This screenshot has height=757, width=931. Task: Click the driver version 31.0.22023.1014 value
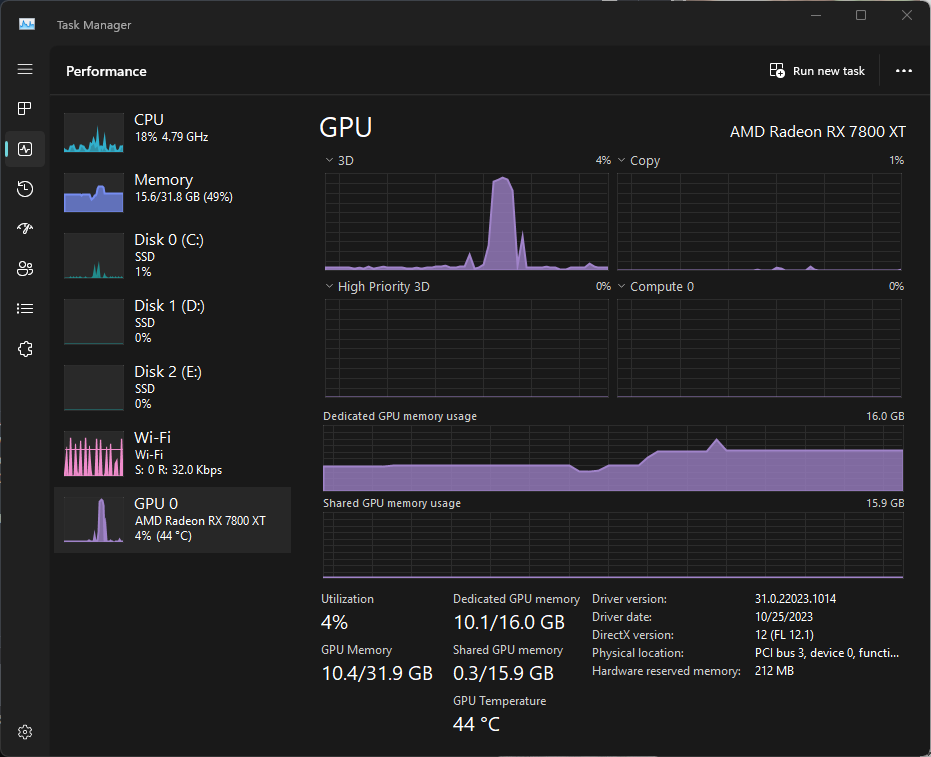coord(795,598)
